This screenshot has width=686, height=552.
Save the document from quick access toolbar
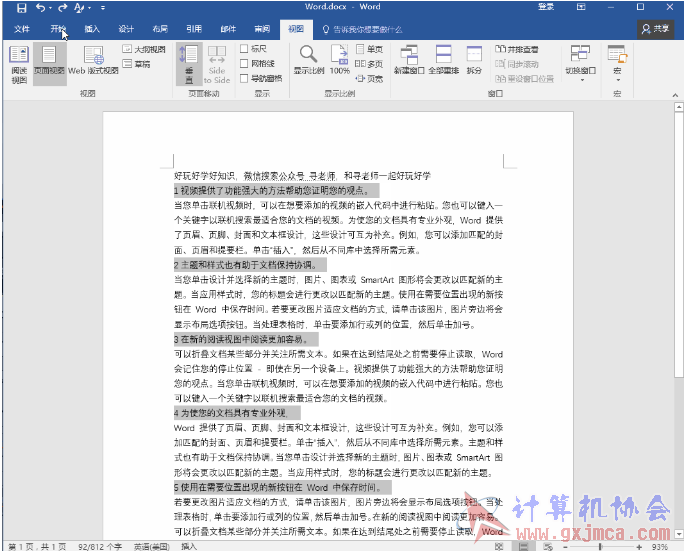(x=21, y=7)
